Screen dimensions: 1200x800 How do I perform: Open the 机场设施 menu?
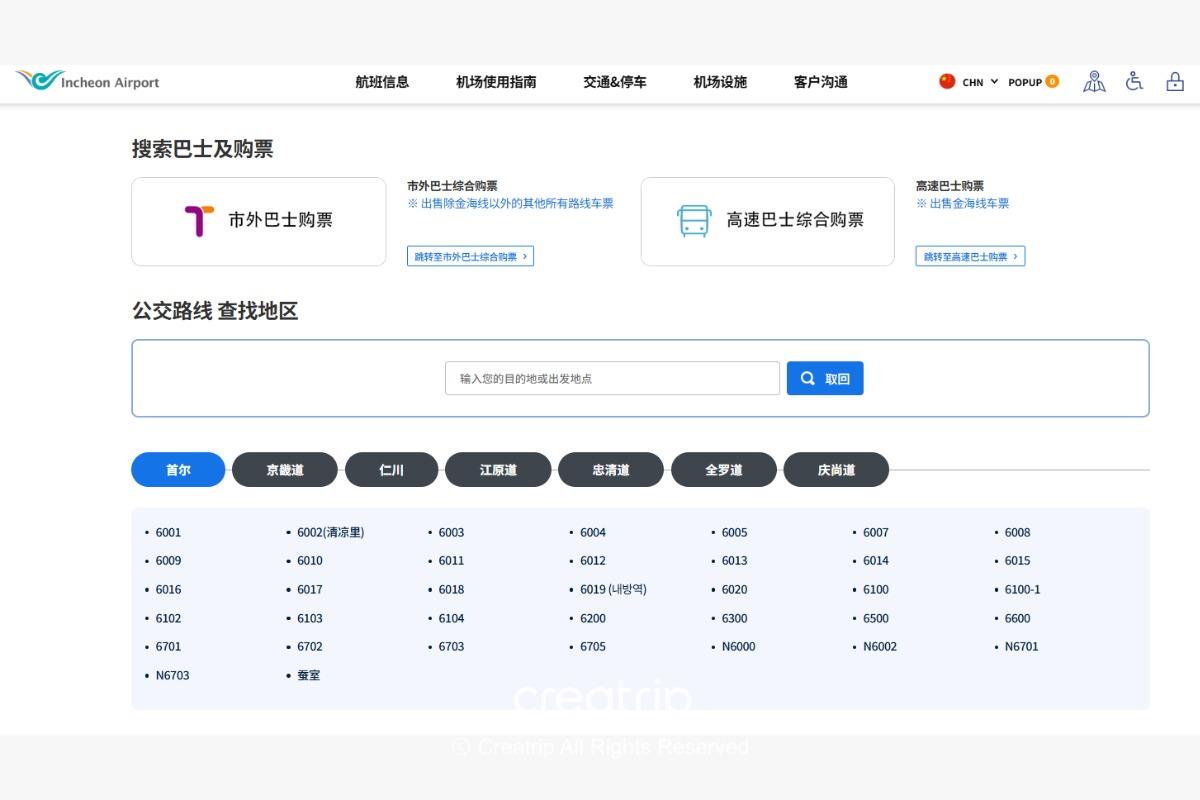pos(720,82)
